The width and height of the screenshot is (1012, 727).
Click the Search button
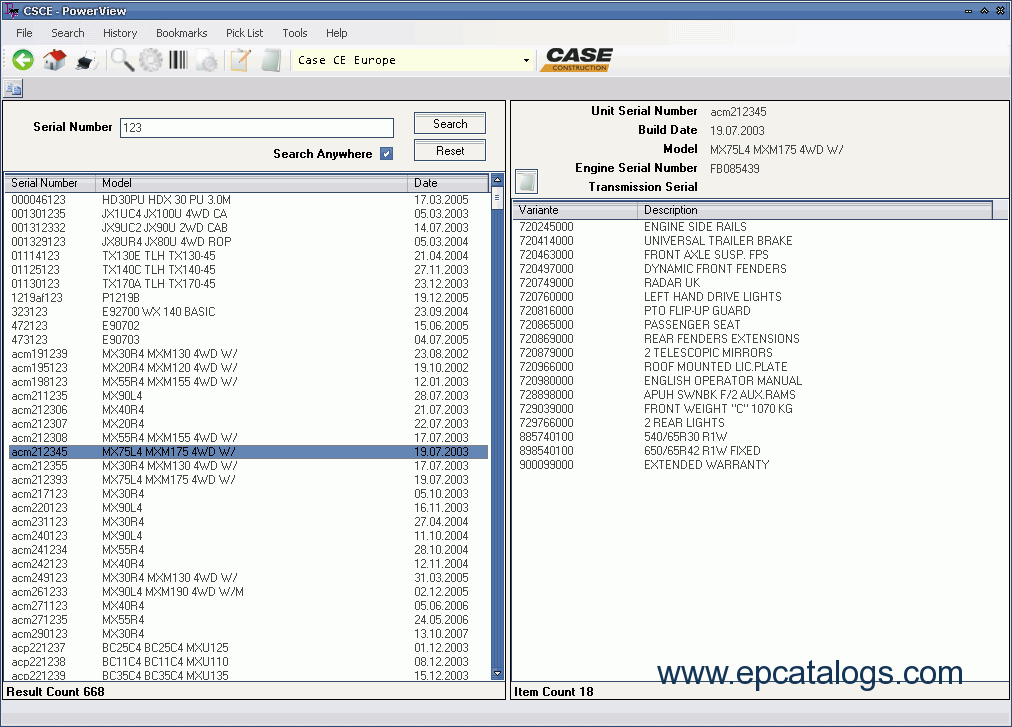450,123
